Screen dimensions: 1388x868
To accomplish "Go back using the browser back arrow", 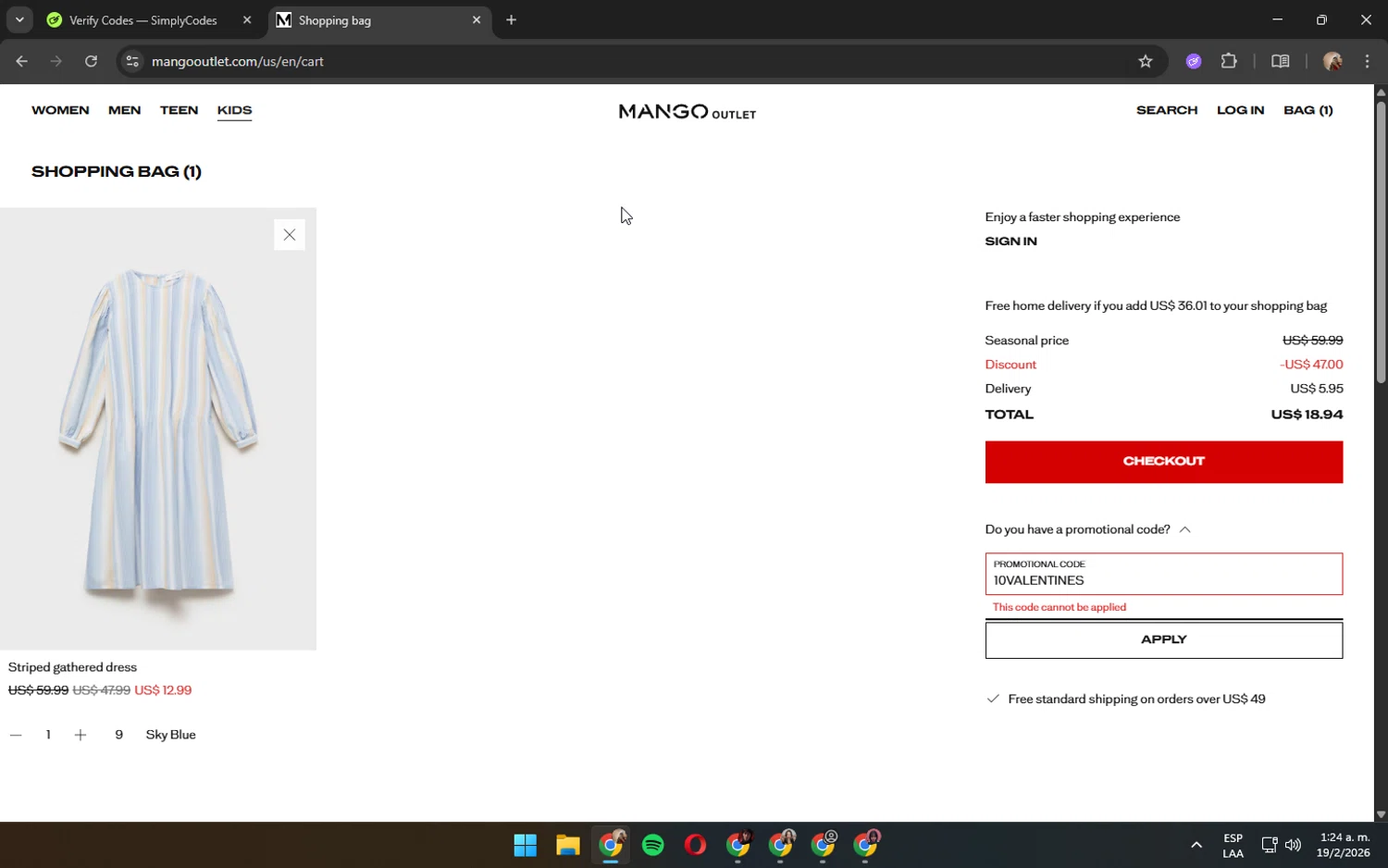I will pyautogui.click(x=21, y=61).
